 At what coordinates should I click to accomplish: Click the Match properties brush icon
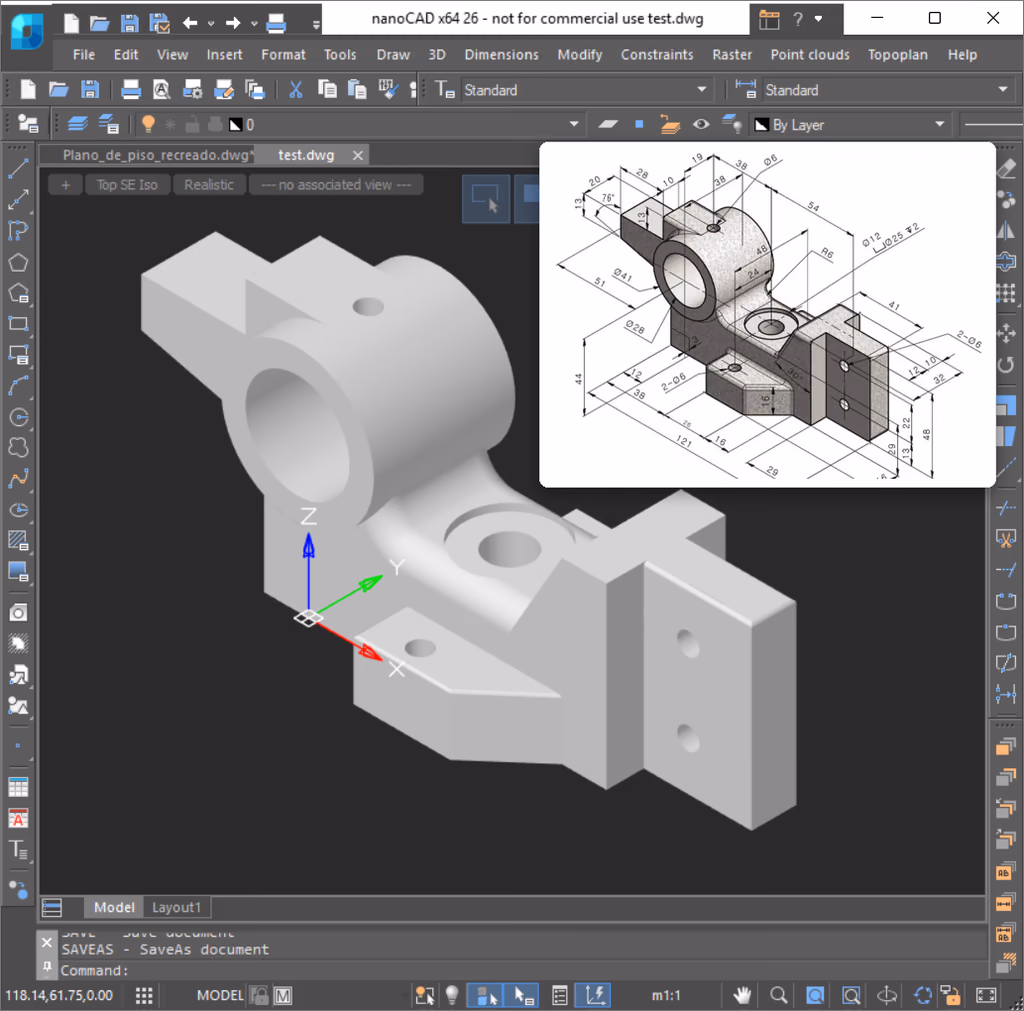388,89
